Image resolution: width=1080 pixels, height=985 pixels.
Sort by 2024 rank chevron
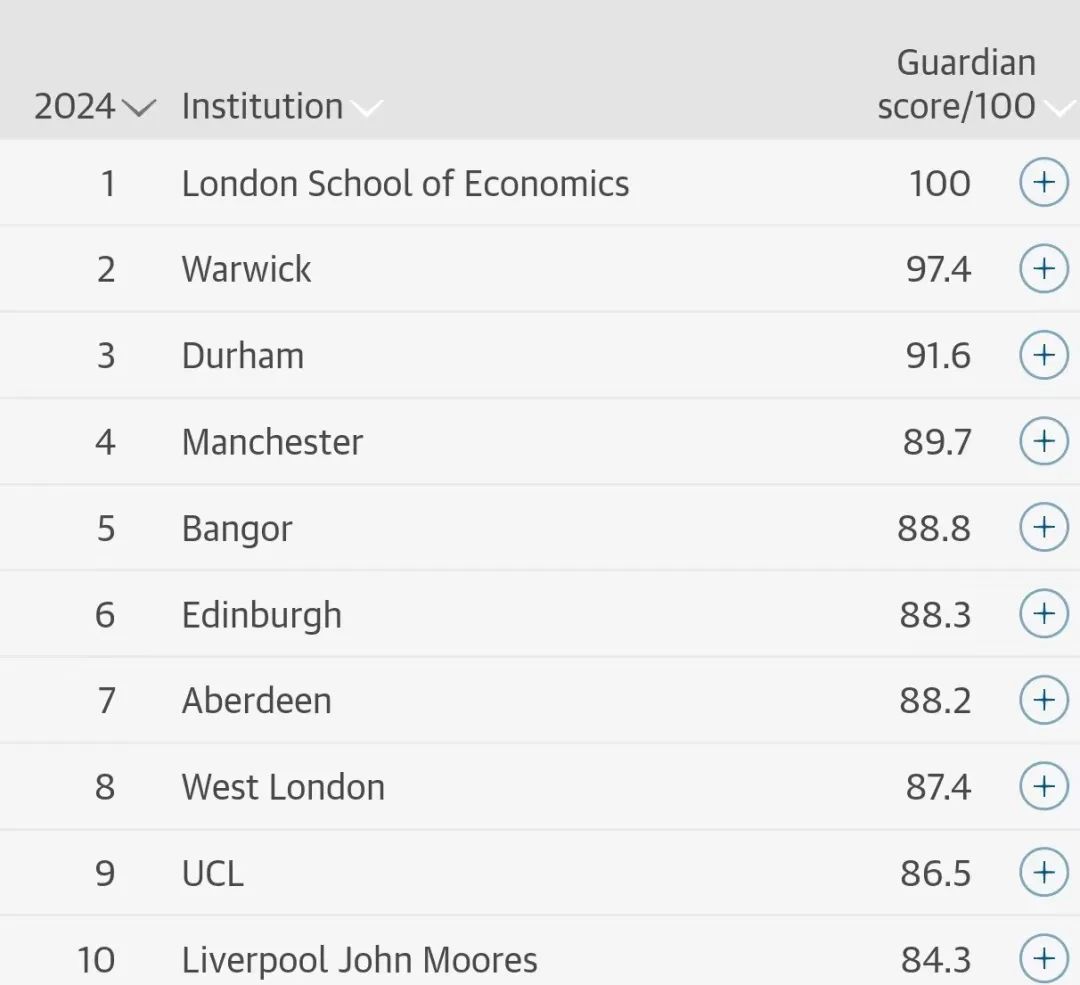pos(139,107)
